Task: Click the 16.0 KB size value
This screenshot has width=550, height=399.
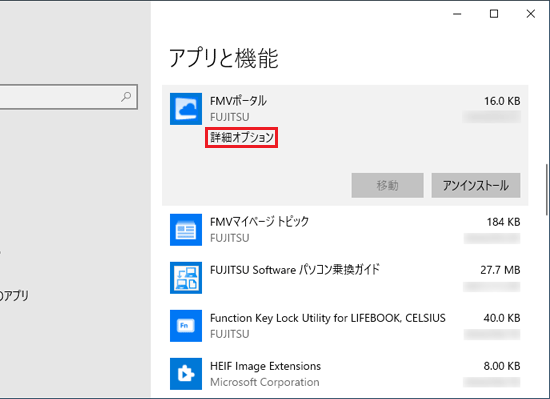Action: point(502,101)
